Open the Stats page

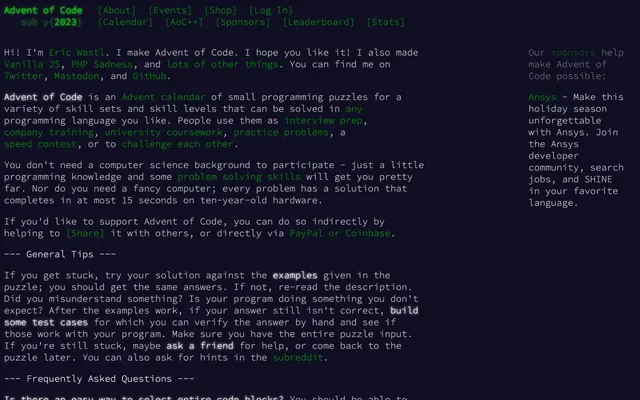386,21
